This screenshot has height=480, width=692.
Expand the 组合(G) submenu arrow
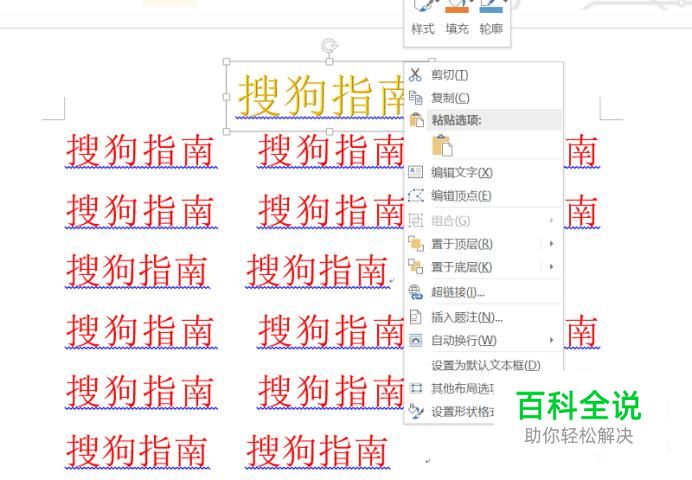click(552, 220)
